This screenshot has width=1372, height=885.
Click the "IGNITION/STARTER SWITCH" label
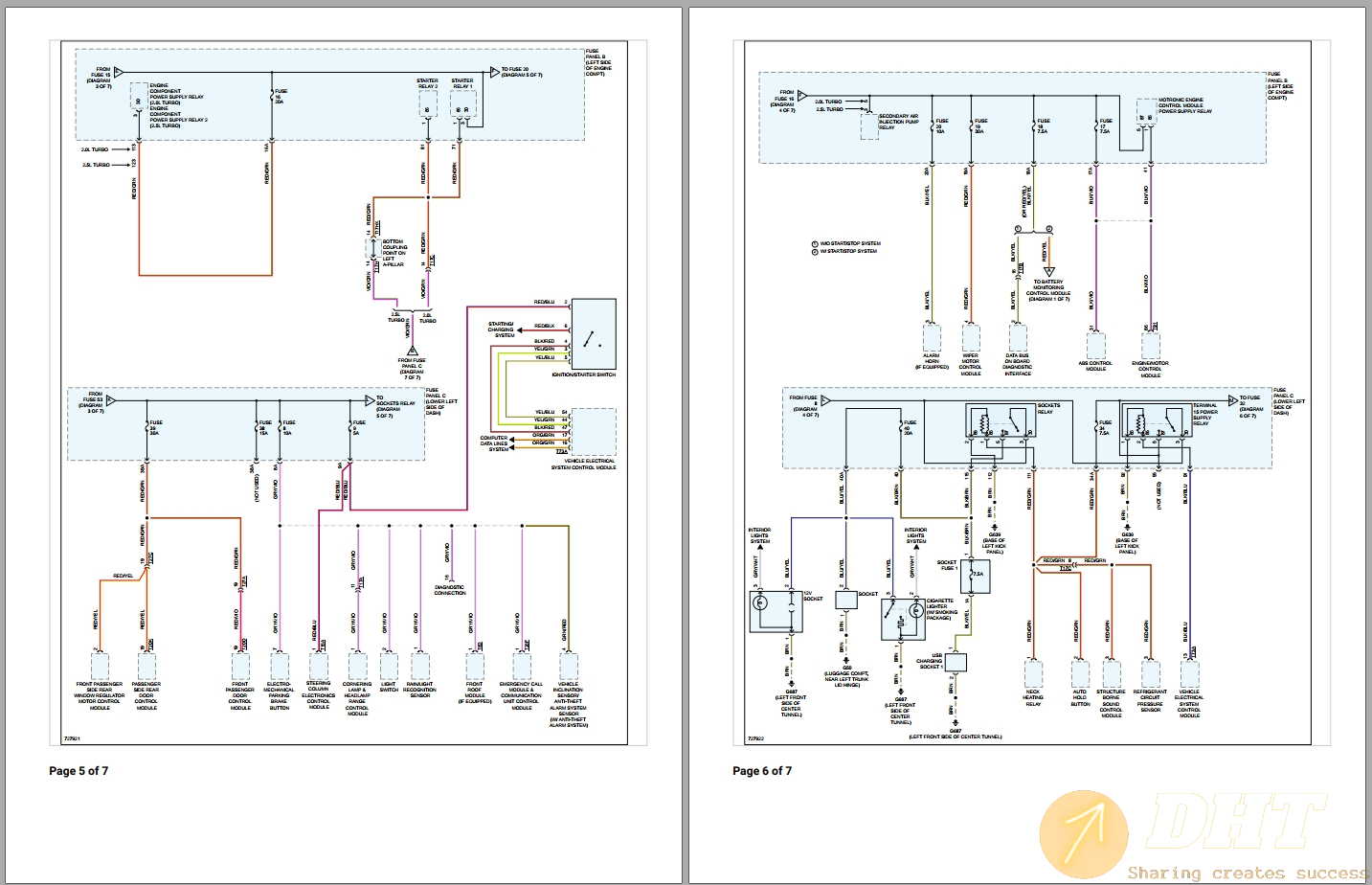pos(583,374)
